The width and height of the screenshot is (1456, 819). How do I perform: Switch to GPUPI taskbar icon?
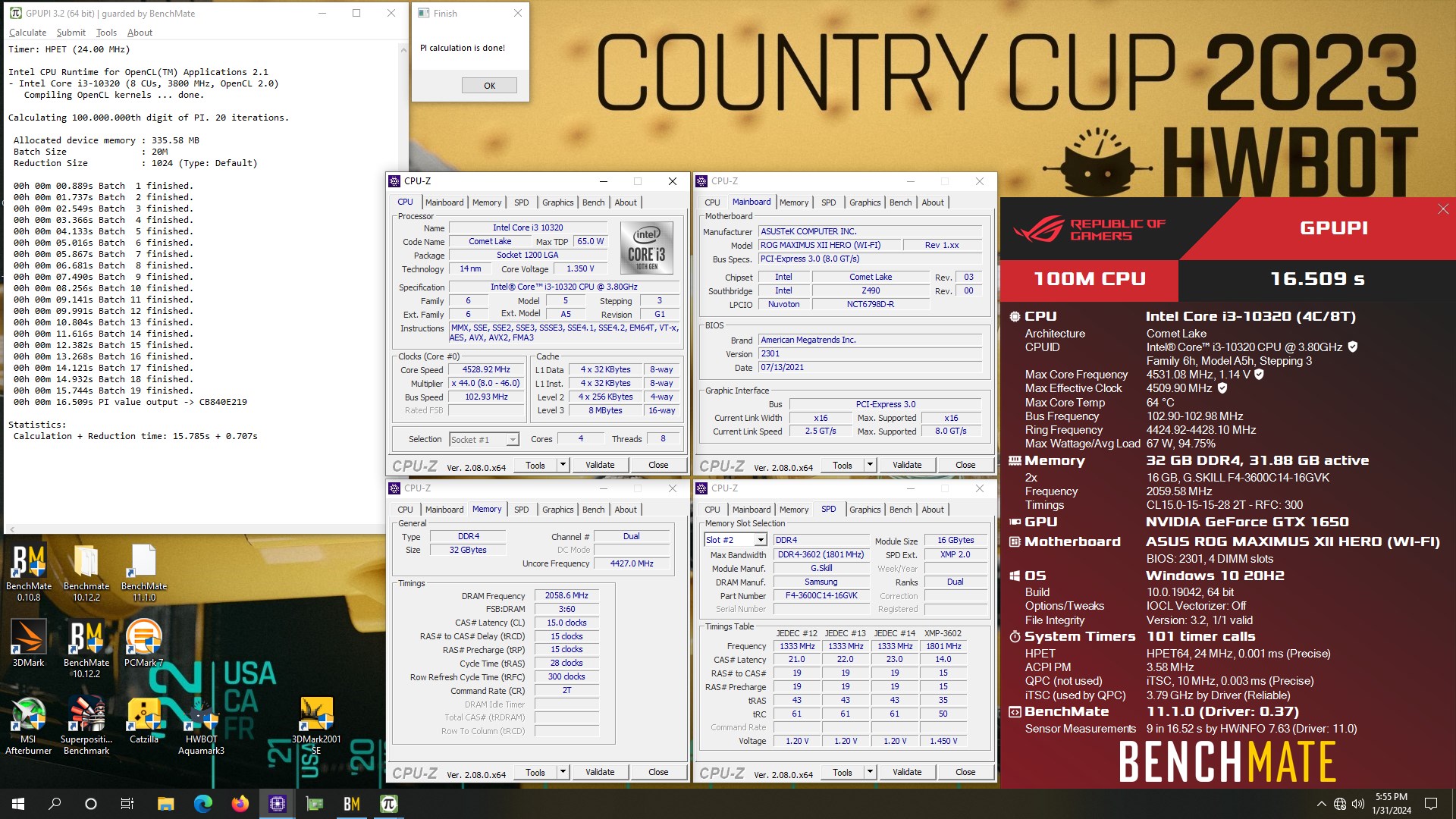(x=388, y=804)
